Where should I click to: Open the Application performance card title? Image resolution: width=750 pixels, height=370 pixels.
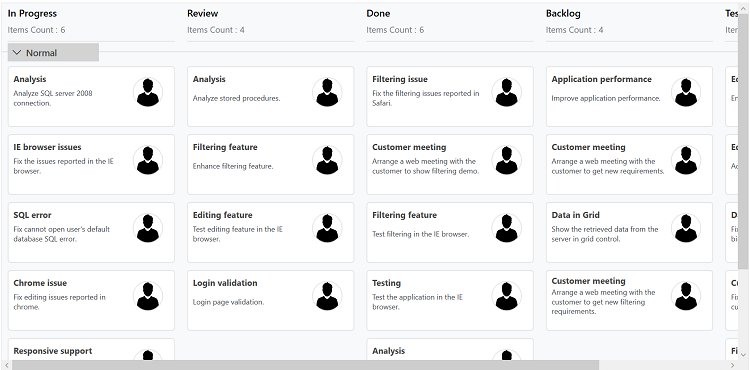(x=601, y=79)
